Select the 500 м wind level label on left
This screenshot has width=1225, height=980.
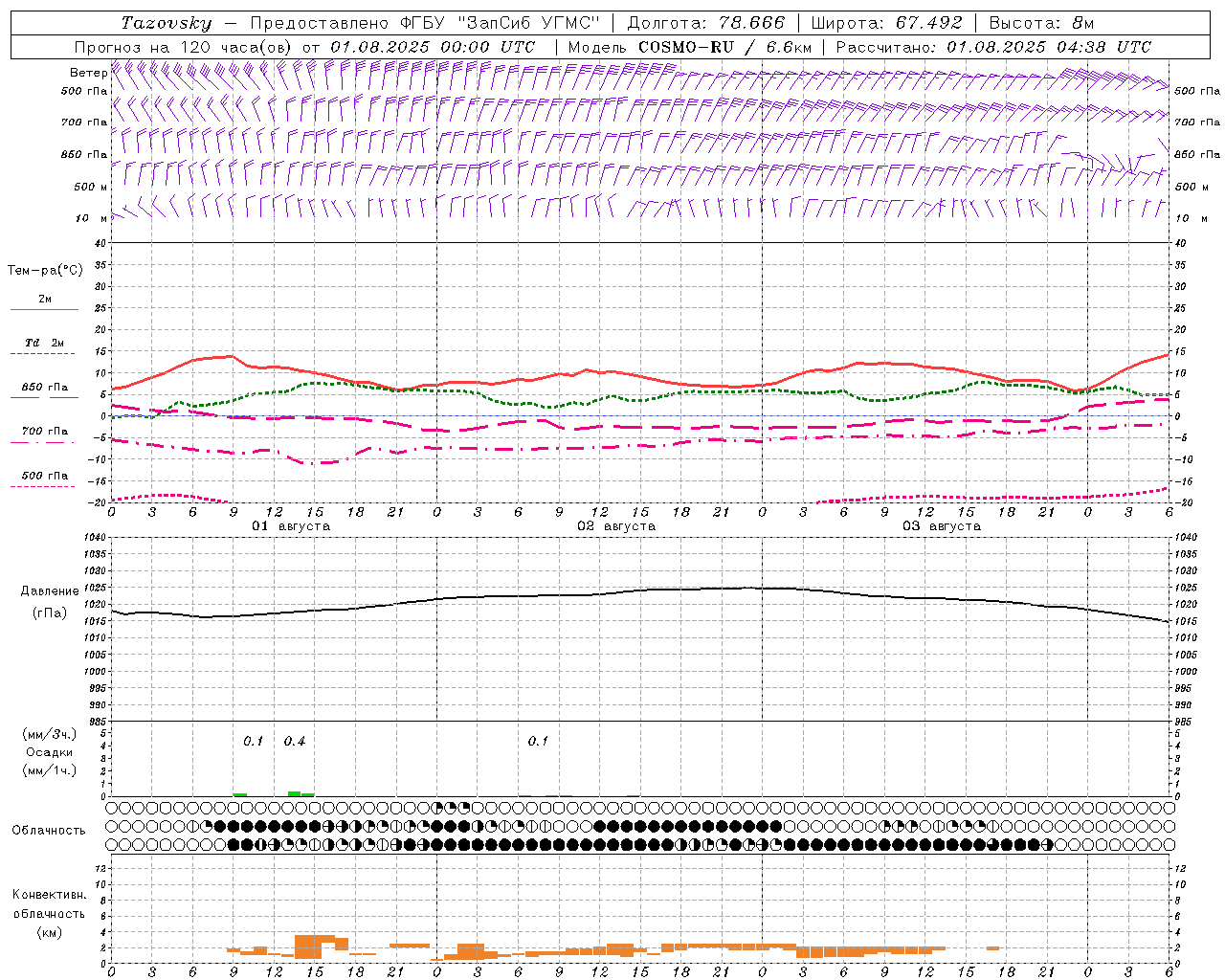click(x=91, y=187)
